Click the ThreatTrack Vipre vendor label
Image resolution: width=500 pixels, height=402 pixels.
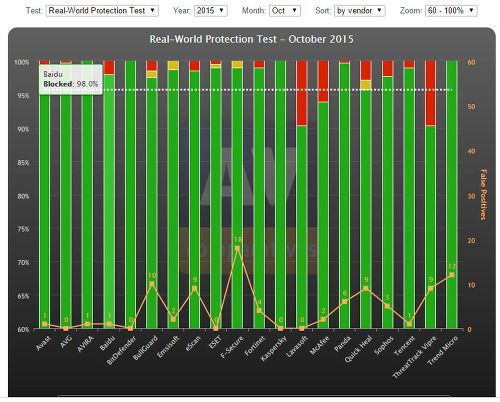tap(414, 357)
